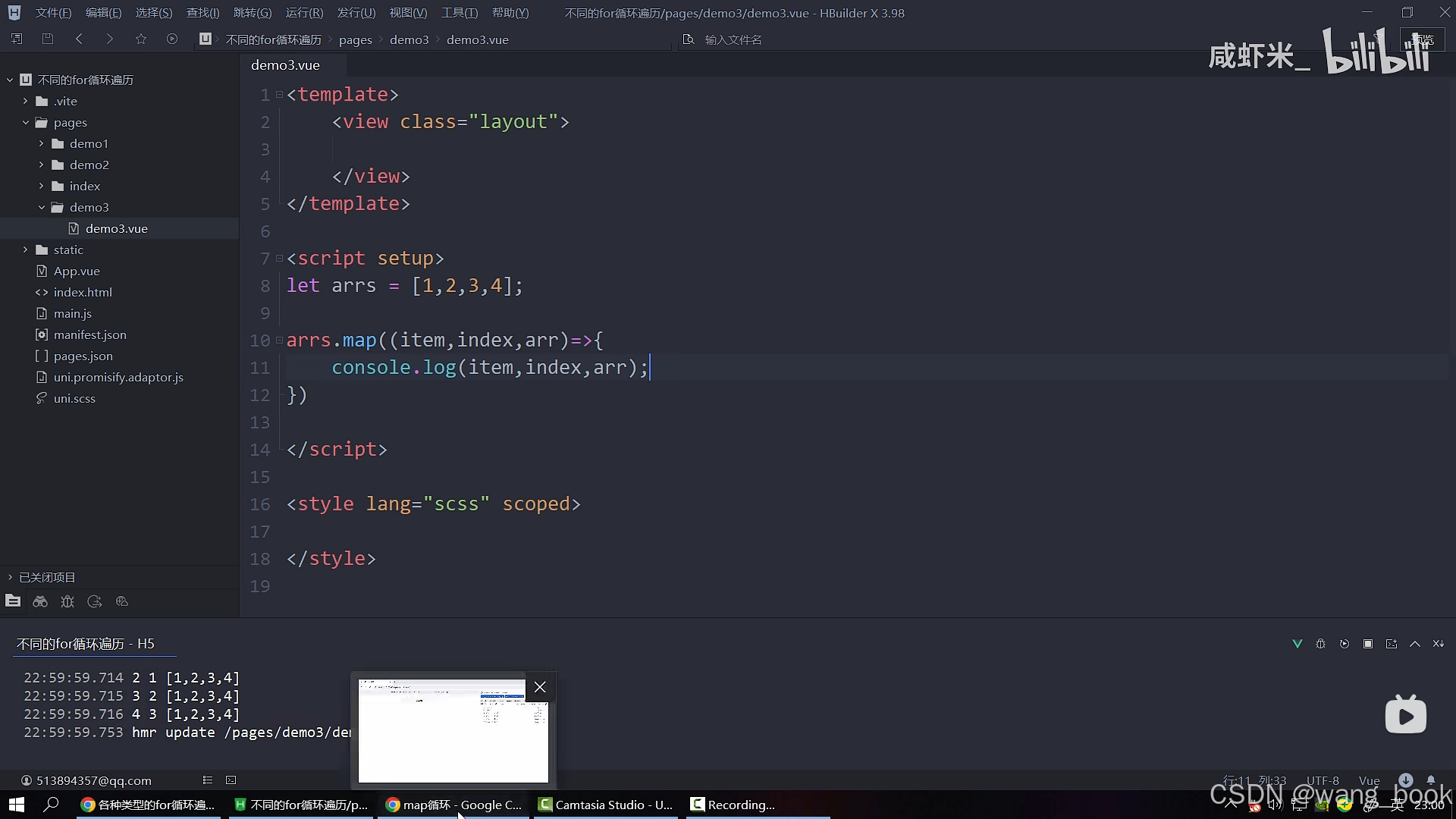This screenshot has height=819, width=1456.
Task: Click the status bar download update icon
Action: pos(1406,780)
